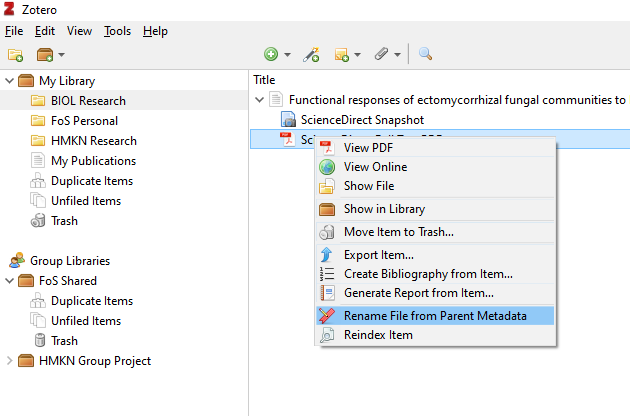The height and width of the screenshot is (416, 630).
Task: Click the View PDF menu icon
Action: tap(327, 148)
